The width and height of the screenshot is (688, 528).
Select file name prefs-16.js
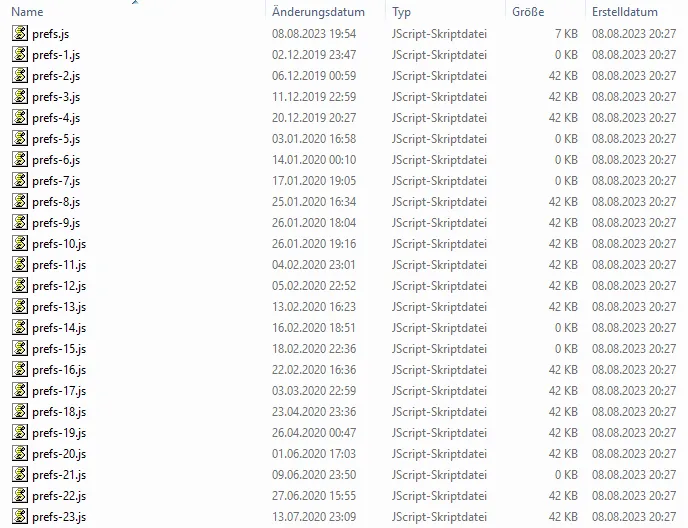59,370
